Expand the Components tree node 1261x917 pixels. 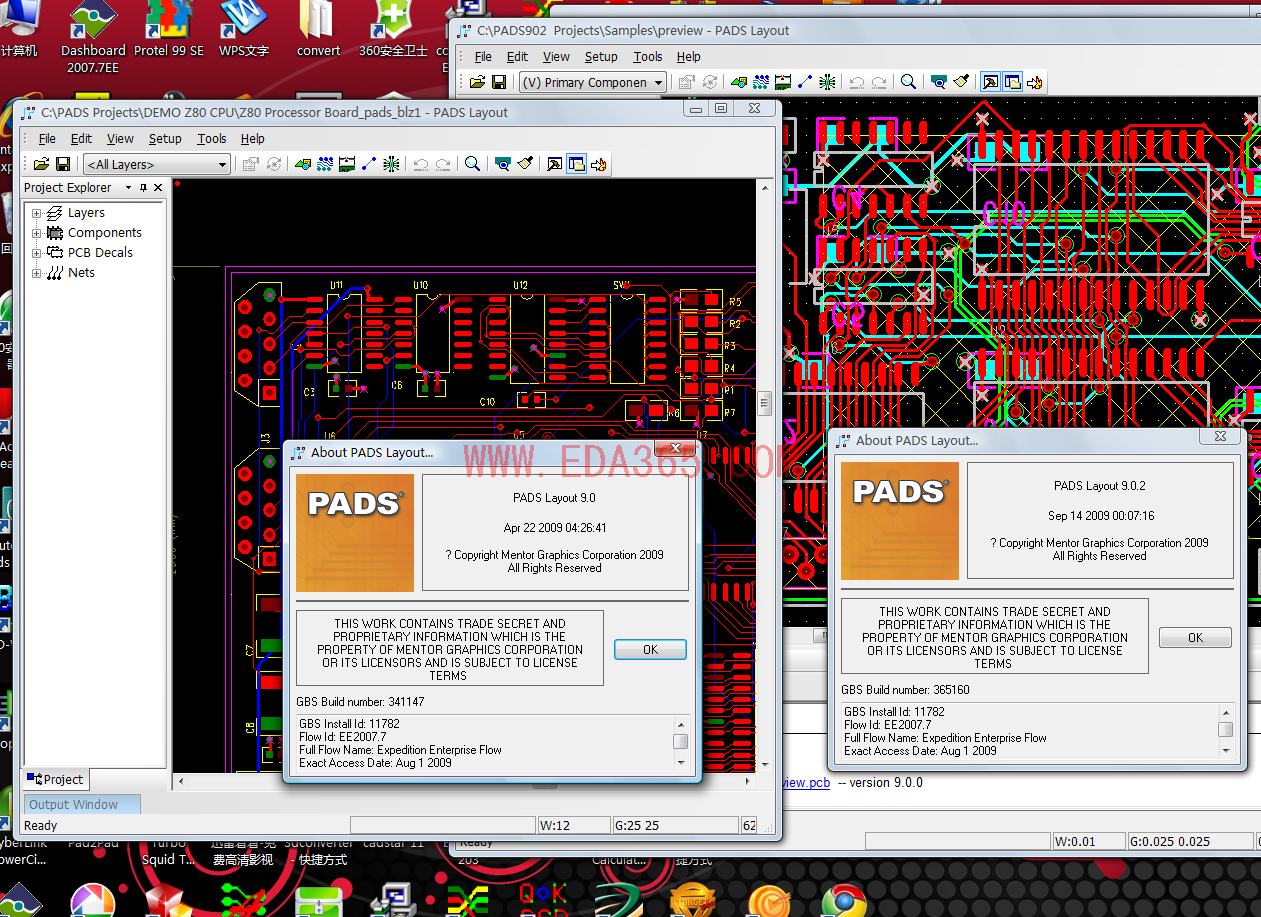[x=37, y=233]
